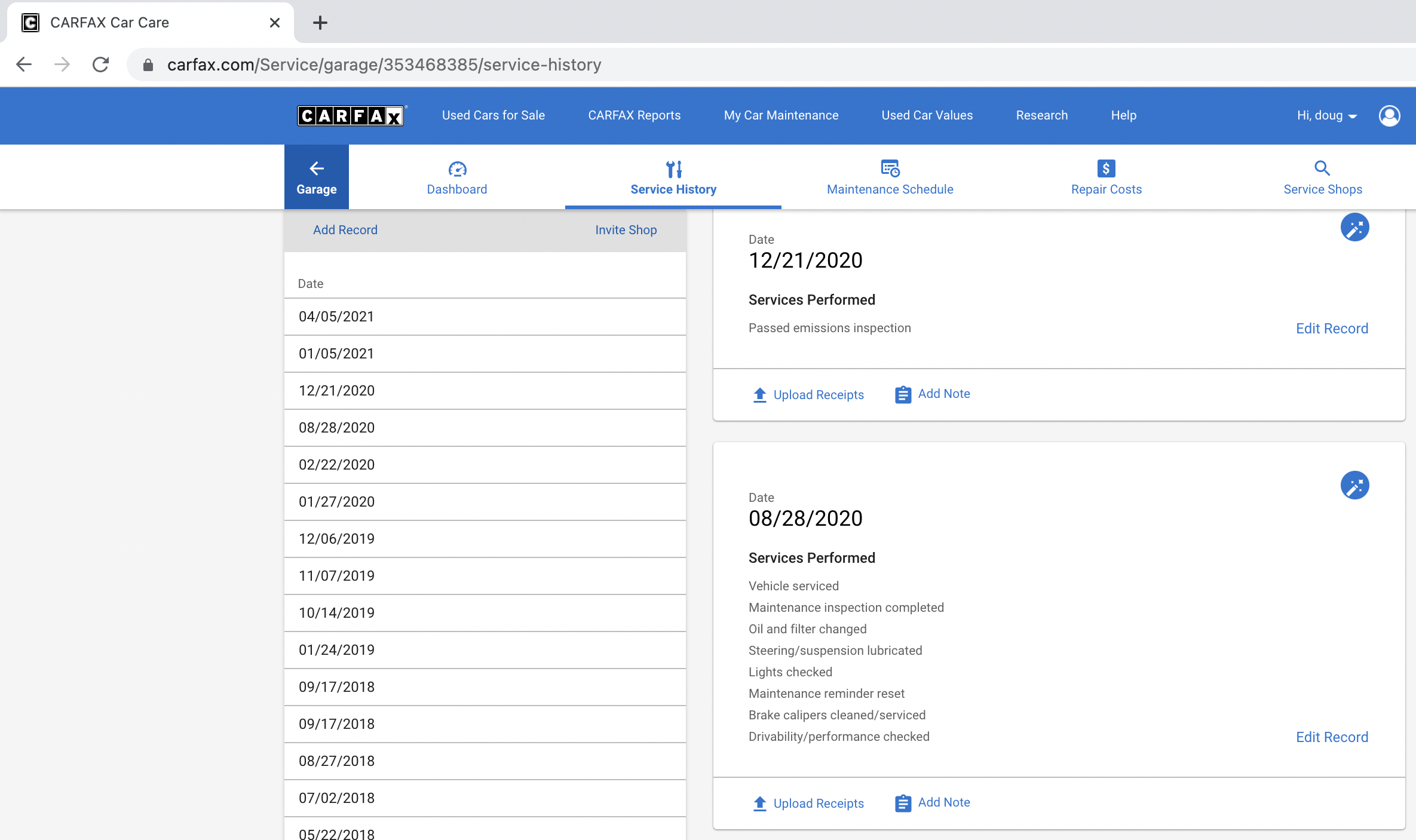Viewport: 1416px width, 840px height.
Task: Click the Dashboard gauge icon
Action: (x=457, y=169)
